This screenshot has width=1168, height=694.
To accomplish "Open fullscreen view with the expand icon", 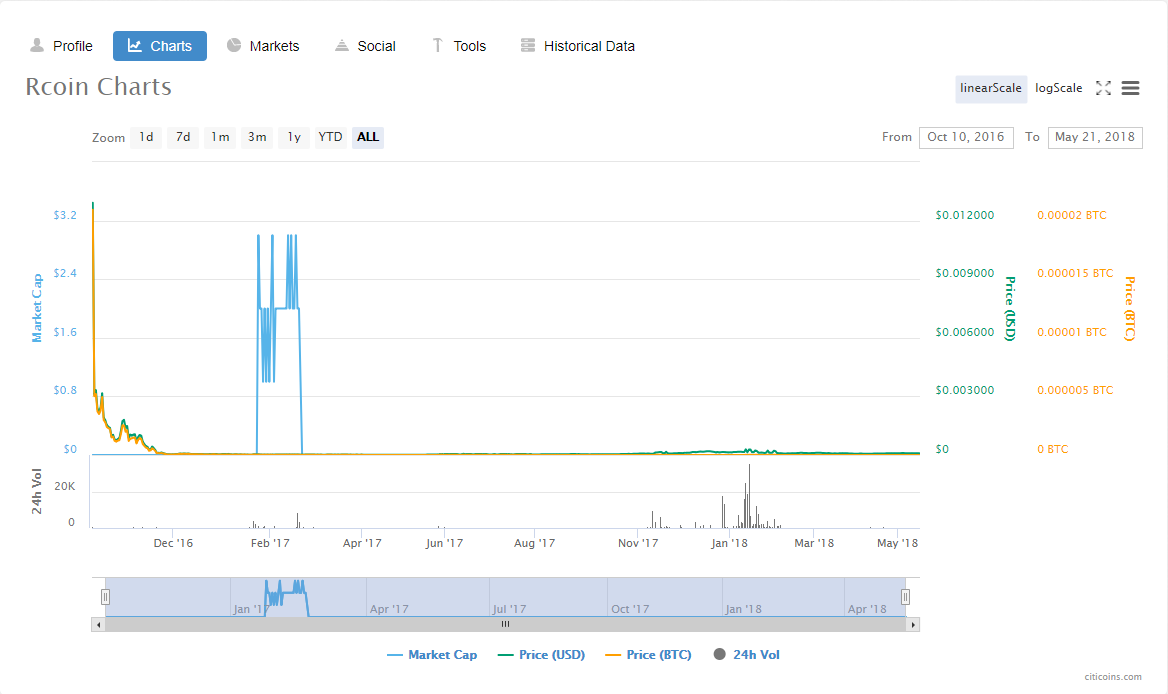I will (x=1103, y=88).
